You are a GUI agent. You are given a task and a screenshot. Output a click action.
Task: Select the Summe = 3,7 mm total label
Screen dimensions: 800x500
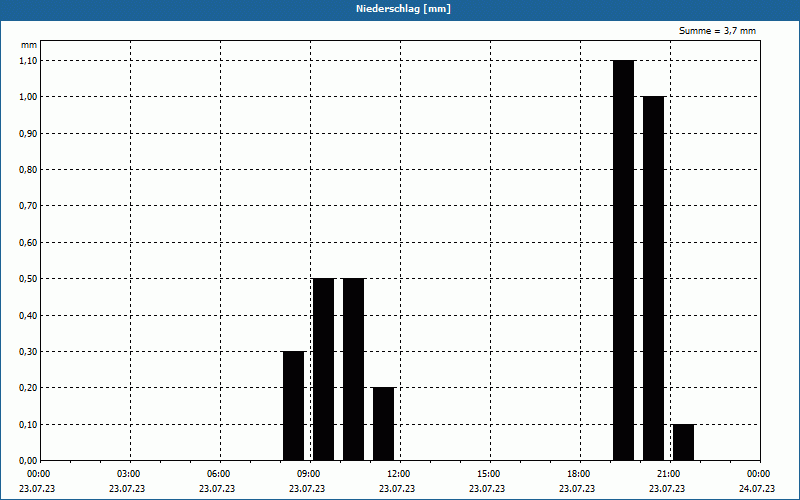click(717, 31)
